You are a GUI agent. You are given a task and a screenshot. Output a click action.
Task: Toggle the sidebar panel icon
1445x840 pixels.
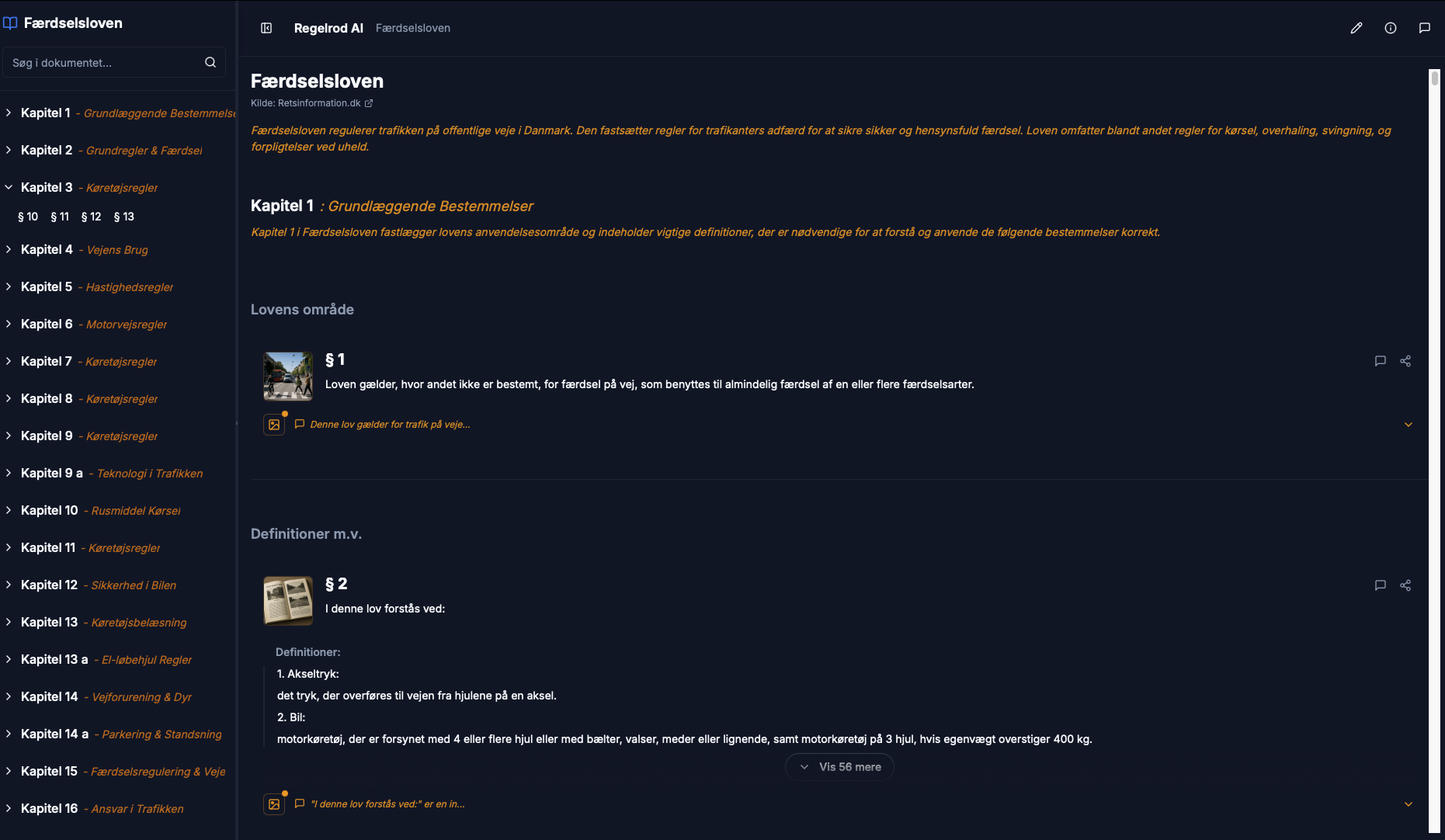coord(266,28)
